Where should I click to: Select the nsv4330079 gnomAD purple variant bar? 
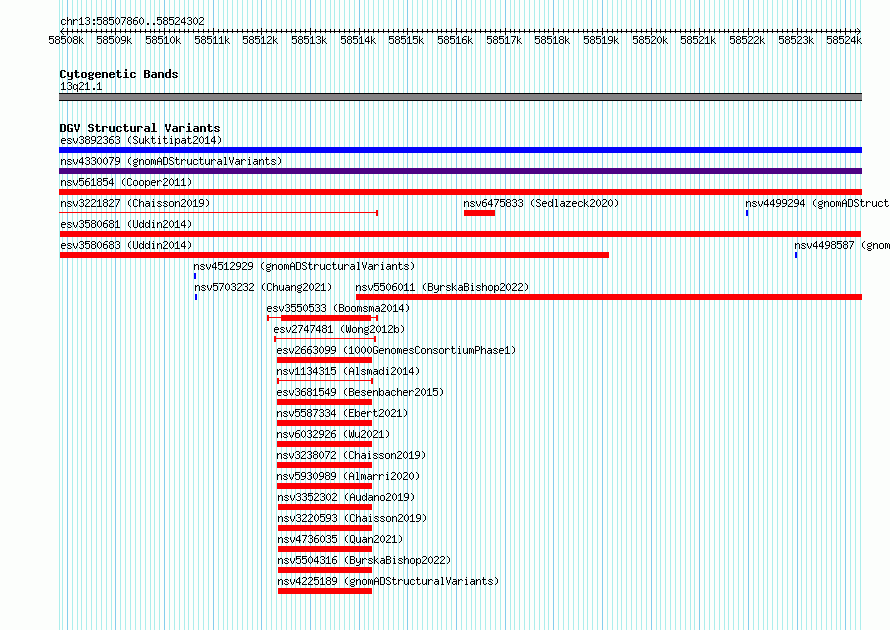460,171
